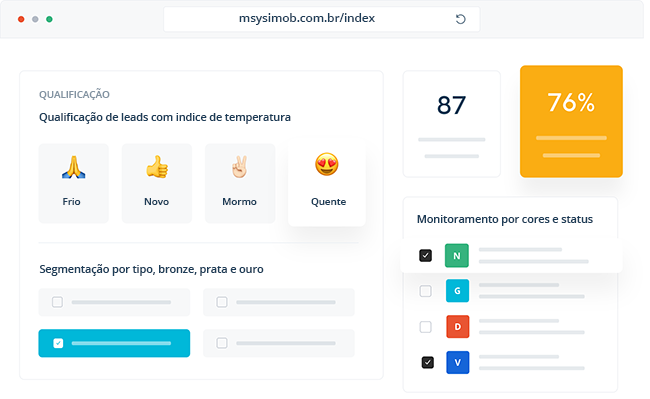Click heading Segmentação por tipo, bronze, prata e ouro

tap(151, 269)
